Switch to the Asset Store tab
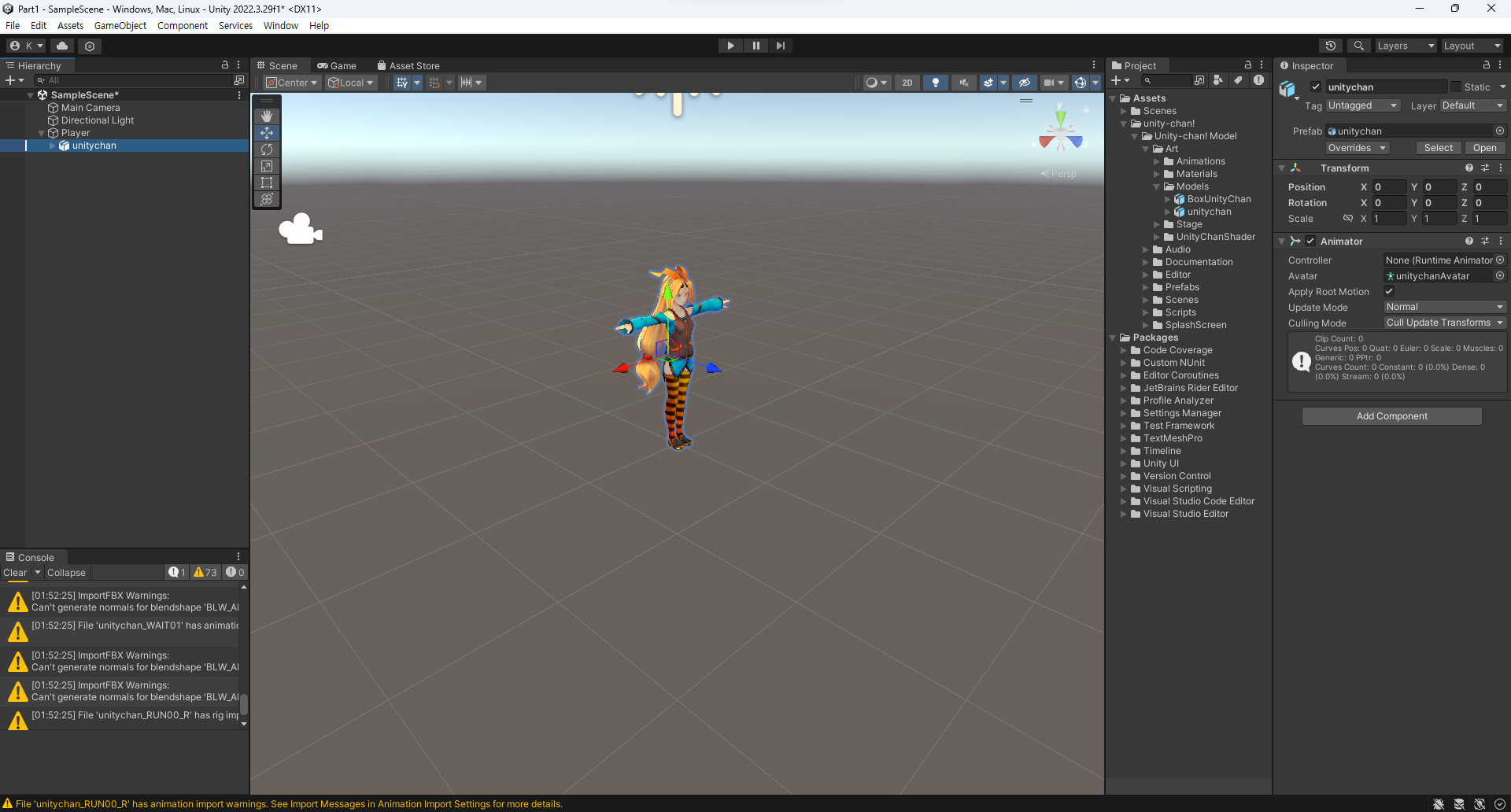Viewport: 1511px width, 812px height. coord(408,65)
